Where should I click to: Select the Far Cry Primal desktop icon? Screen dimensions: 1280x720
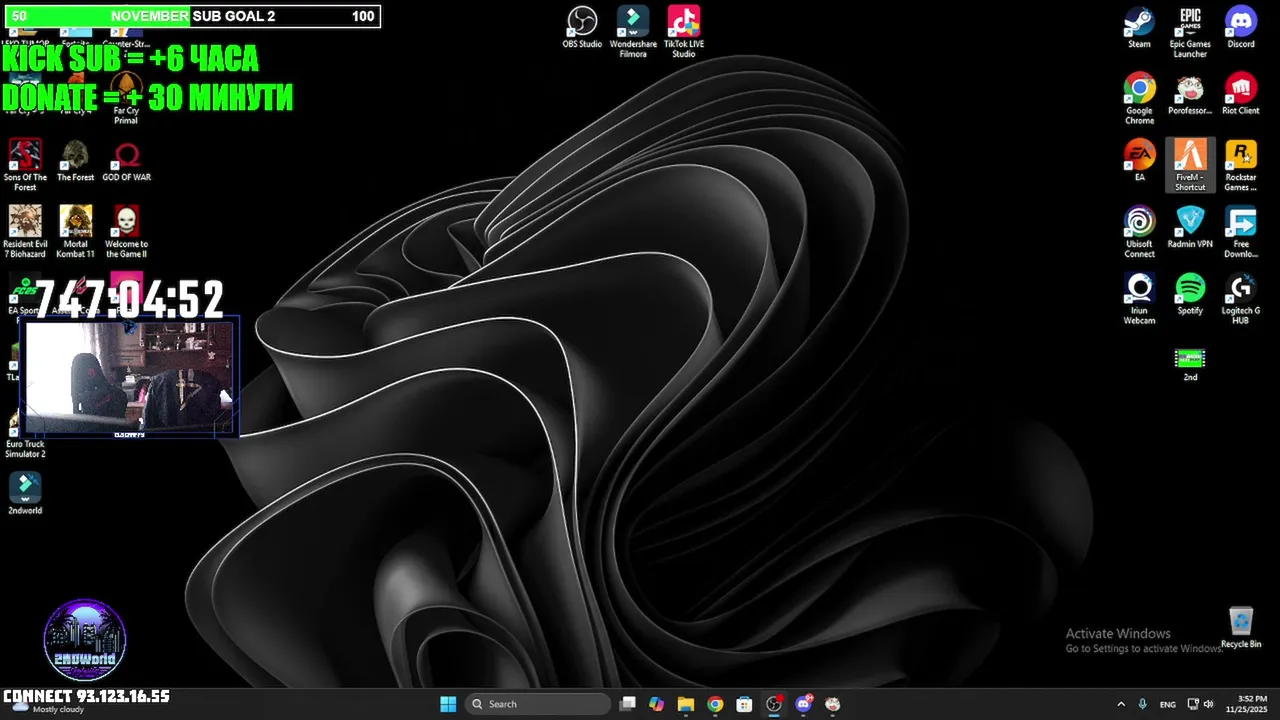coord(126,98)
